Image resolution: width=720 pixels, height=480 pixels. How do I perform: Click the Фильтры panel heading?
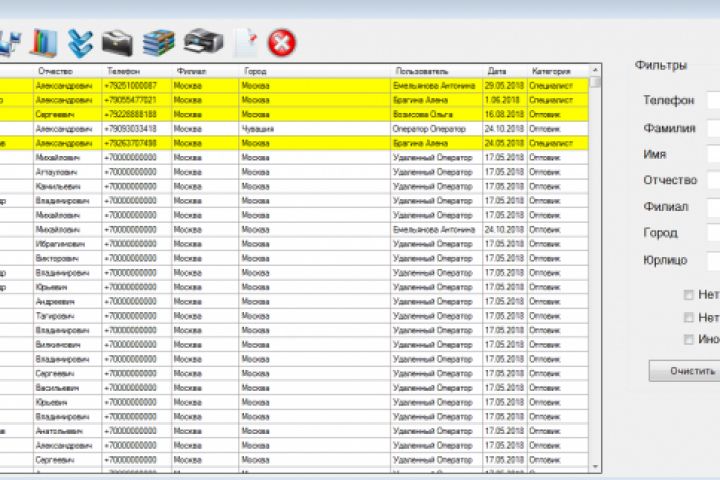(661, 65)
